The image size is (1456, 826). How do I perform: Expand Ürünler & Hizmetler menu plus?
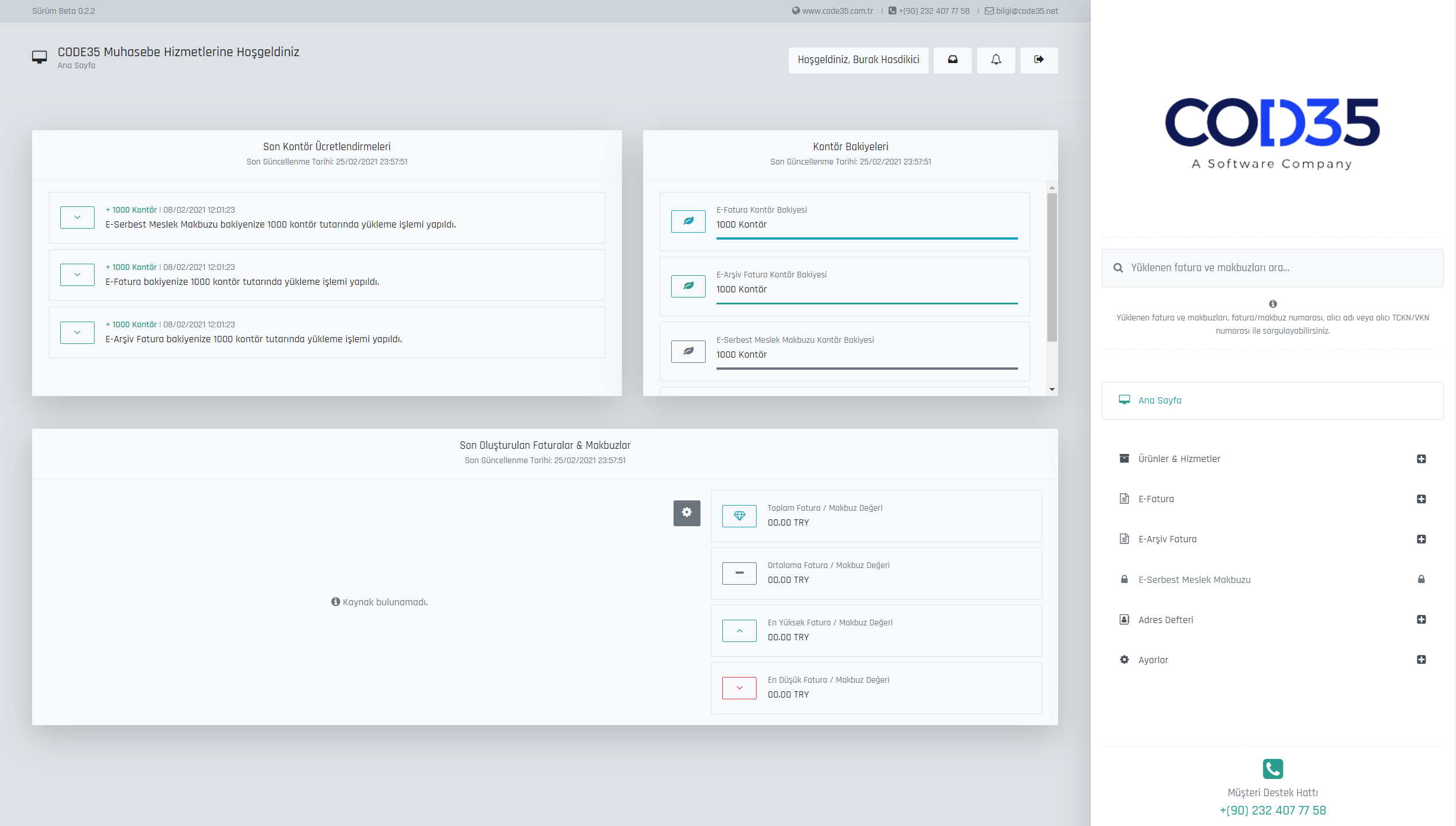[x=1420, y=459]
